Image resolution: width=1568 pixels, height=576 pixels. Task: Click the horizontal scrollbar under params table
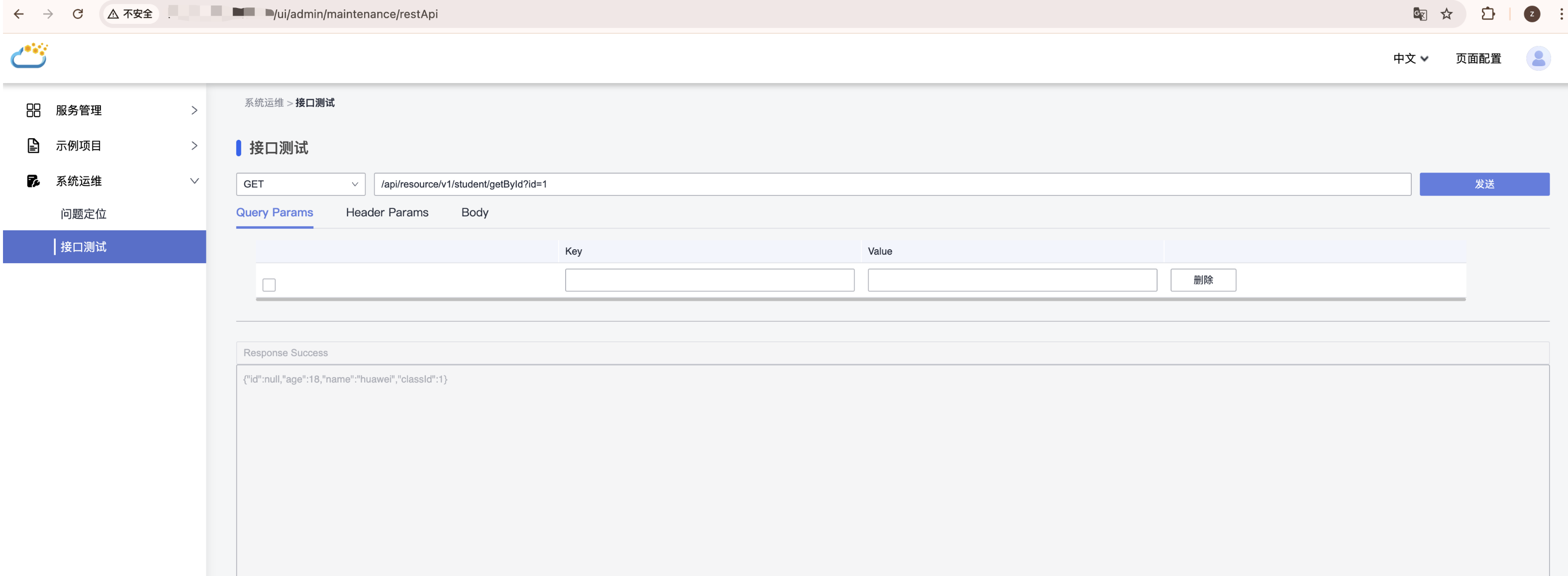(x=860, y=299)
